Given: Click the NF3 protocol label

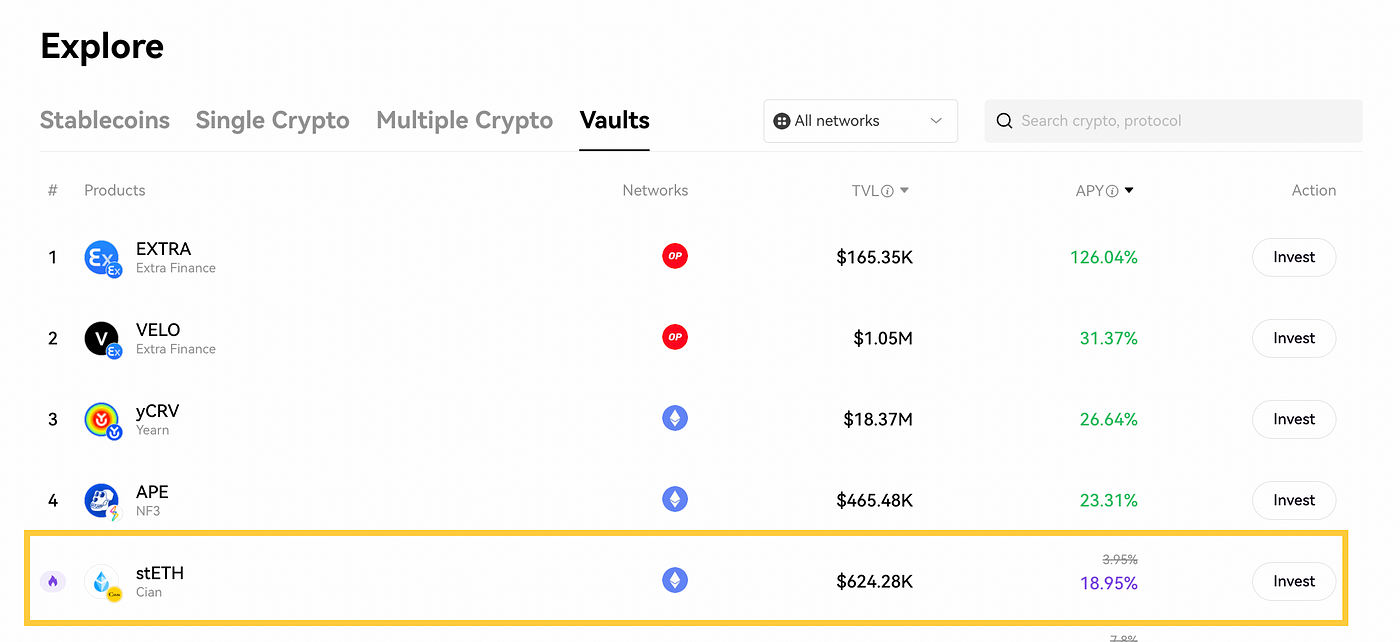Looking at the screenshot, I should (148, 511).
